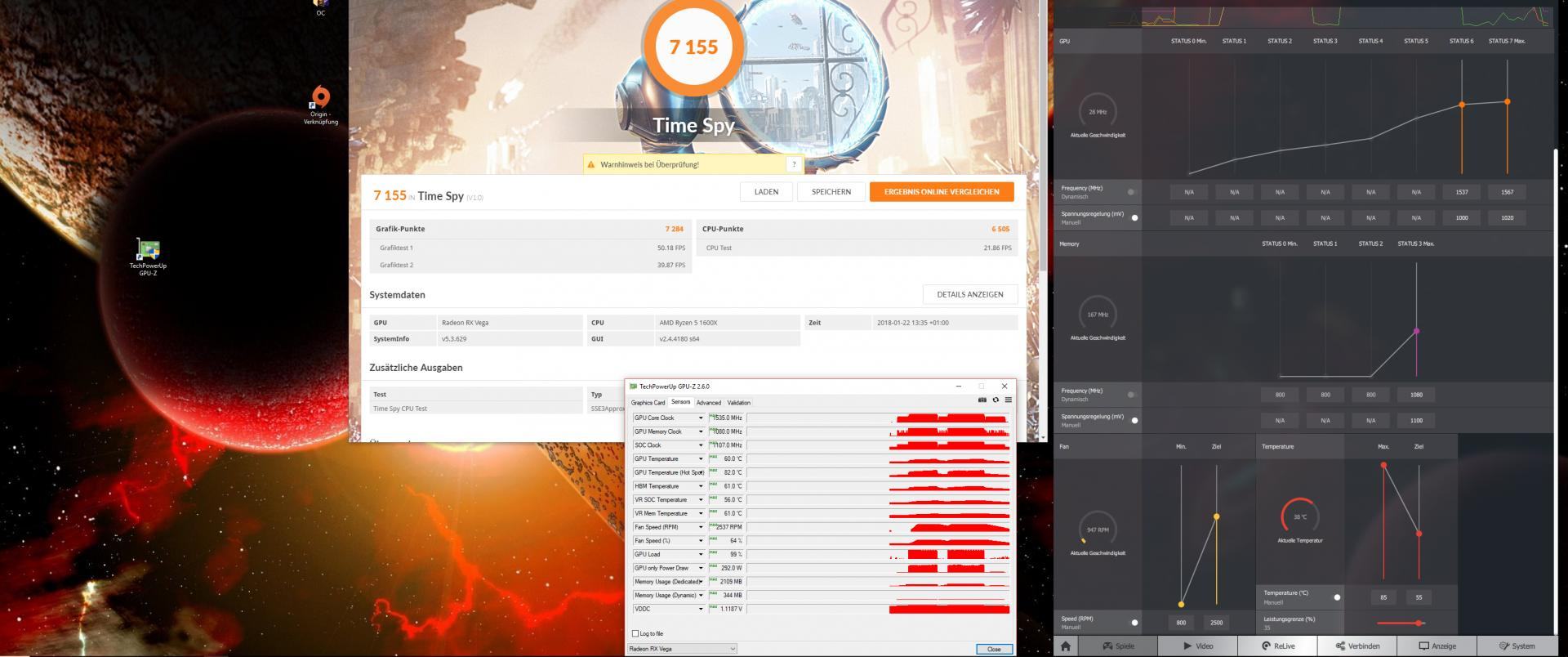Open the TechPowerUp GPU-Z desktop shortcut
Image resolution: width=1568 pixels, height=657 pixels.
tap(148, 257)
